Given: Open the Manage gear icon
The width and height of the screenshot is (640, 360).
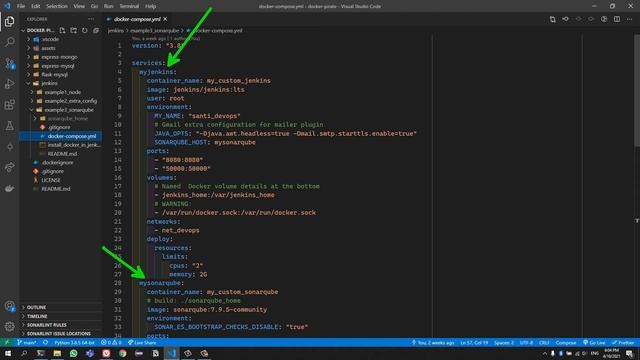Looking at the screenshot, I should (9, 327).
